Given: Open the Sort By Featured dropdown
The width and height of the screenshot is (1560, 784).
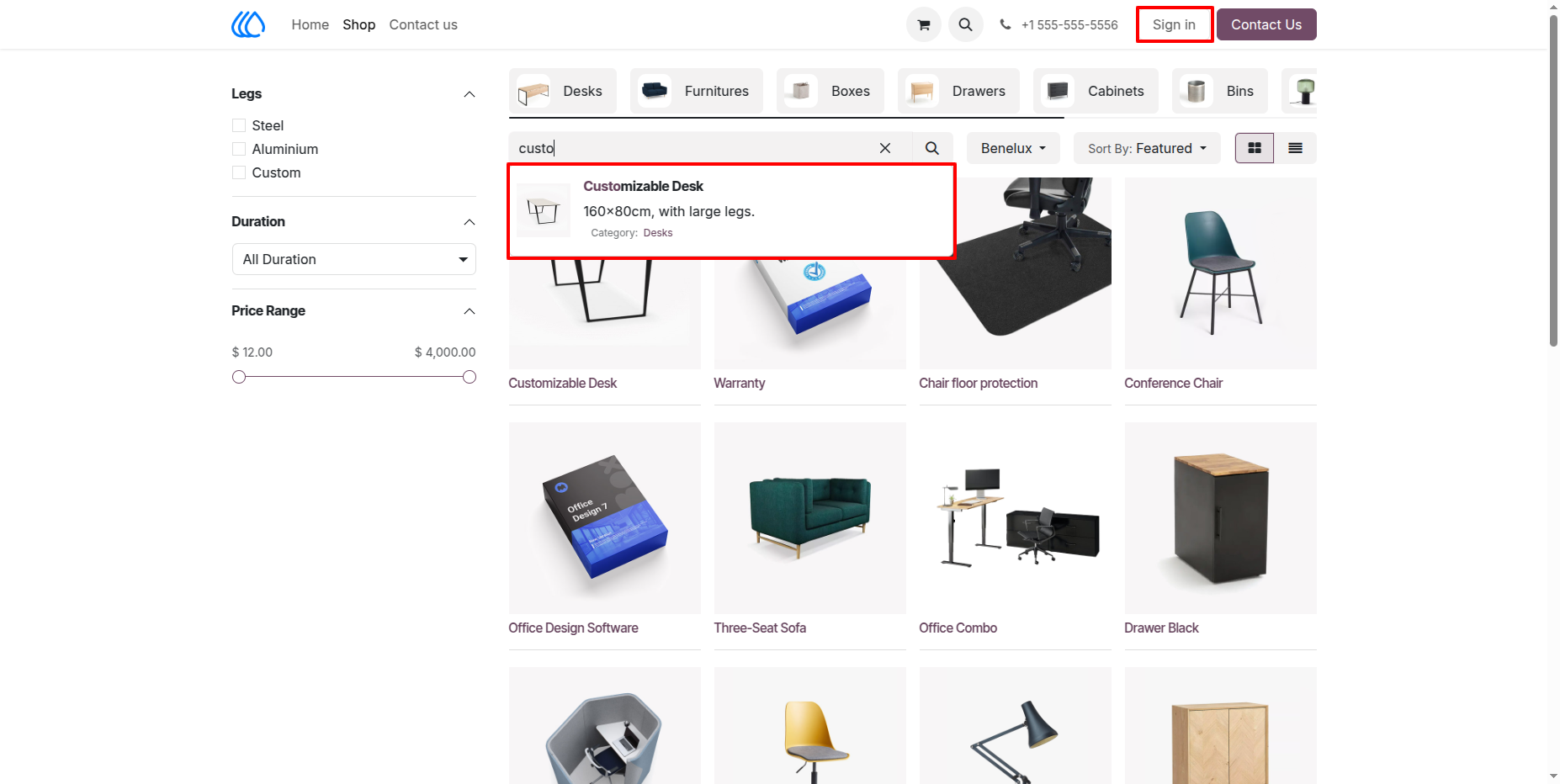Looking at the screenshot, I should click(x=1147, y=148).
